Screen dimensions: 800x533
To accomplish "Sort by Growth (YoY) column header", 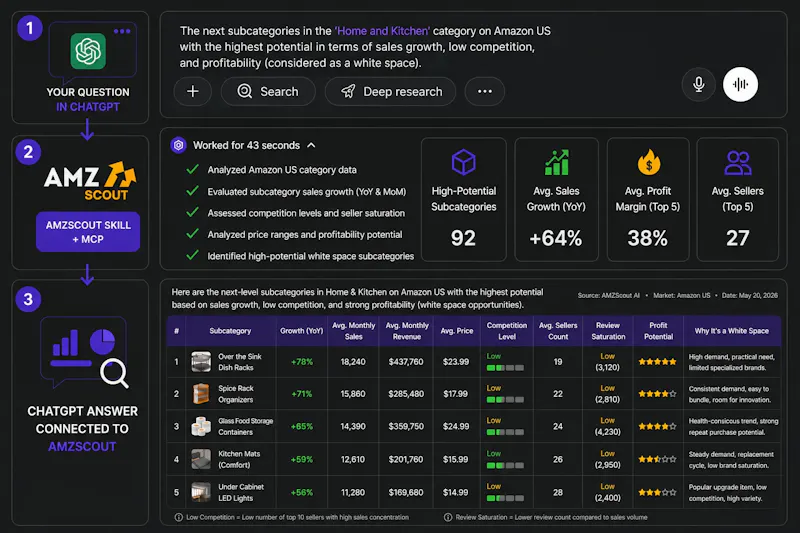I will coord(302,331).
